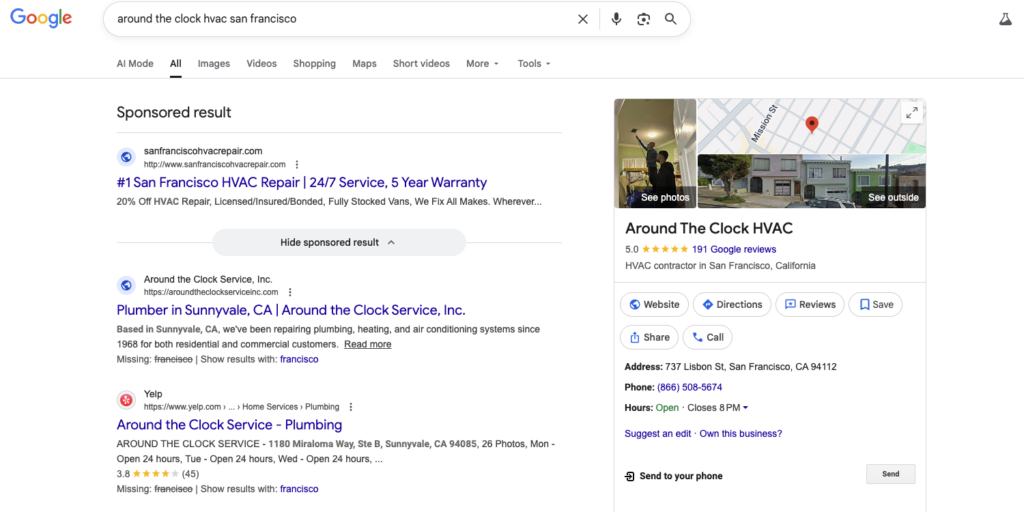Switch to Images tab
1024x512 pixels.
[214, 63]
